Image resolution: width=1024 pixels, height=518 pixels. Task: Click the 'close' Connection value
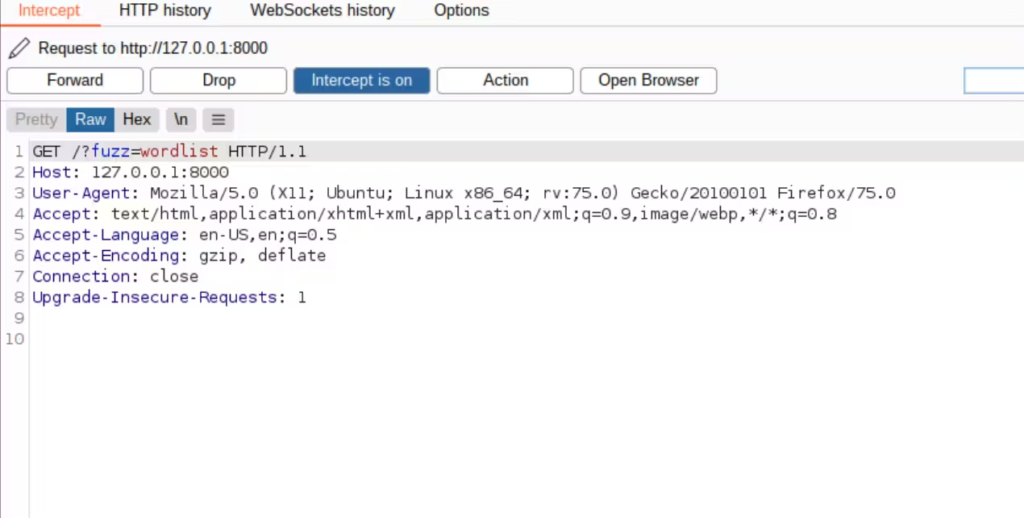174,276
